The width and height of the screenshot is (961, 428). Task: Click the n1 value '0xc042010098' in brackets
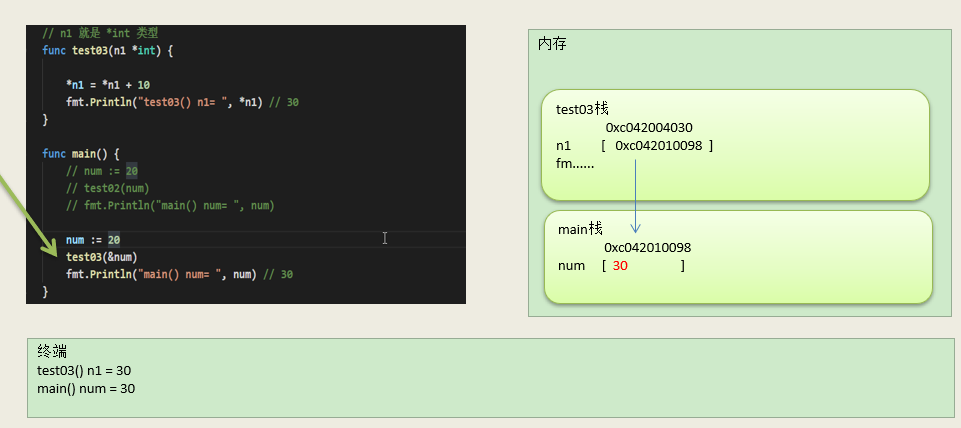pos(658,145)
